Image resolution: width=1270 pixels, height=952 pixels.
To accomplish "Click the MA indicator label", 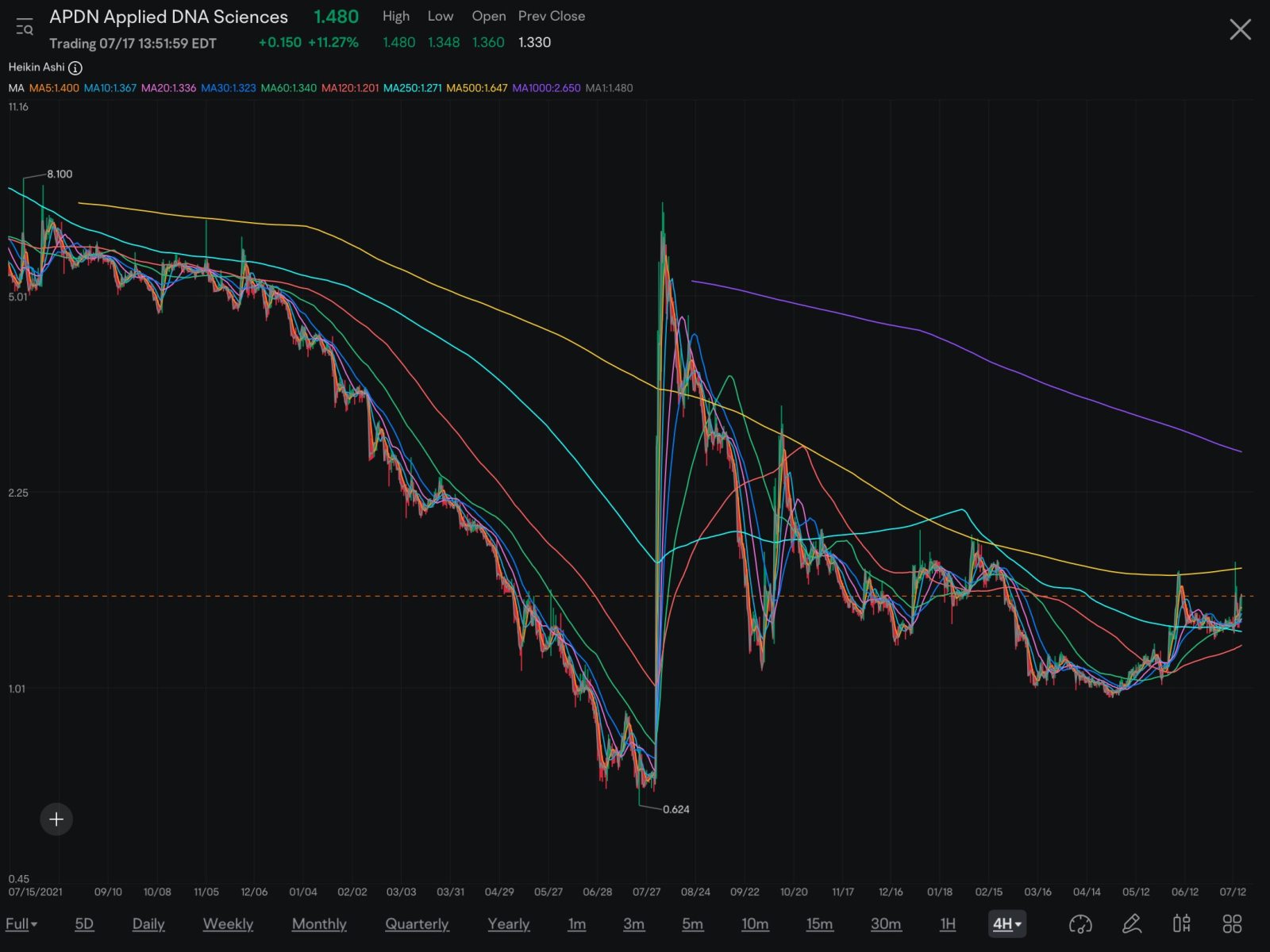I will [x=16, y=88].
